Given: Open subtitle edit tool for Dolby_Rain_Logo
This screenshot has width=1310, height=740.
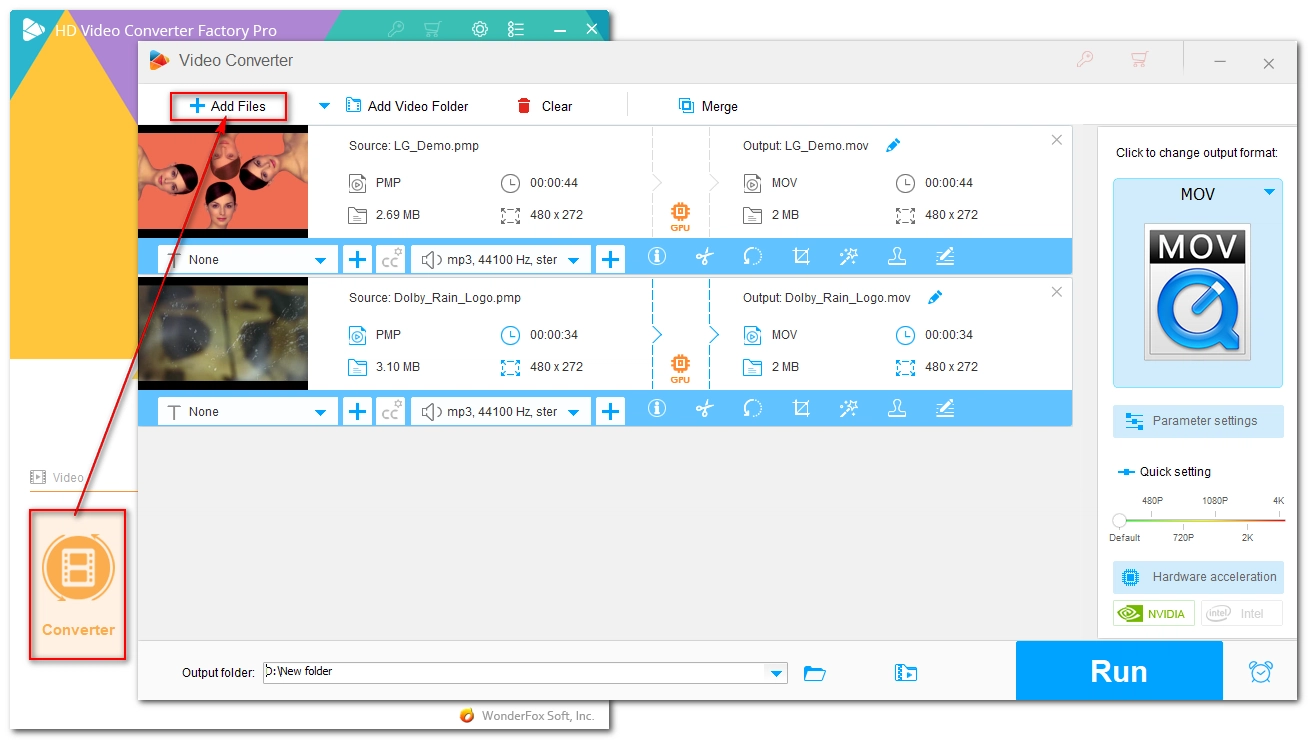Looking at the screenshot, I should point(945,409).
